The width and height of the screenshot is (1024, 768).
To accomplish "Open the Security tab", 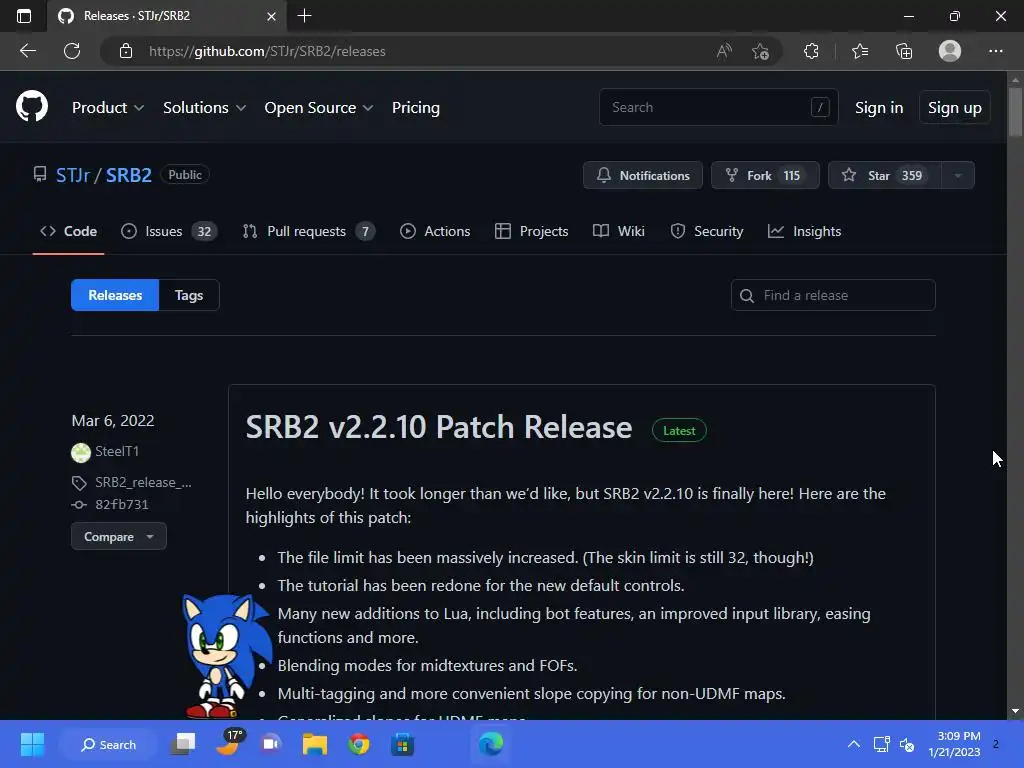I will [707, 231].
